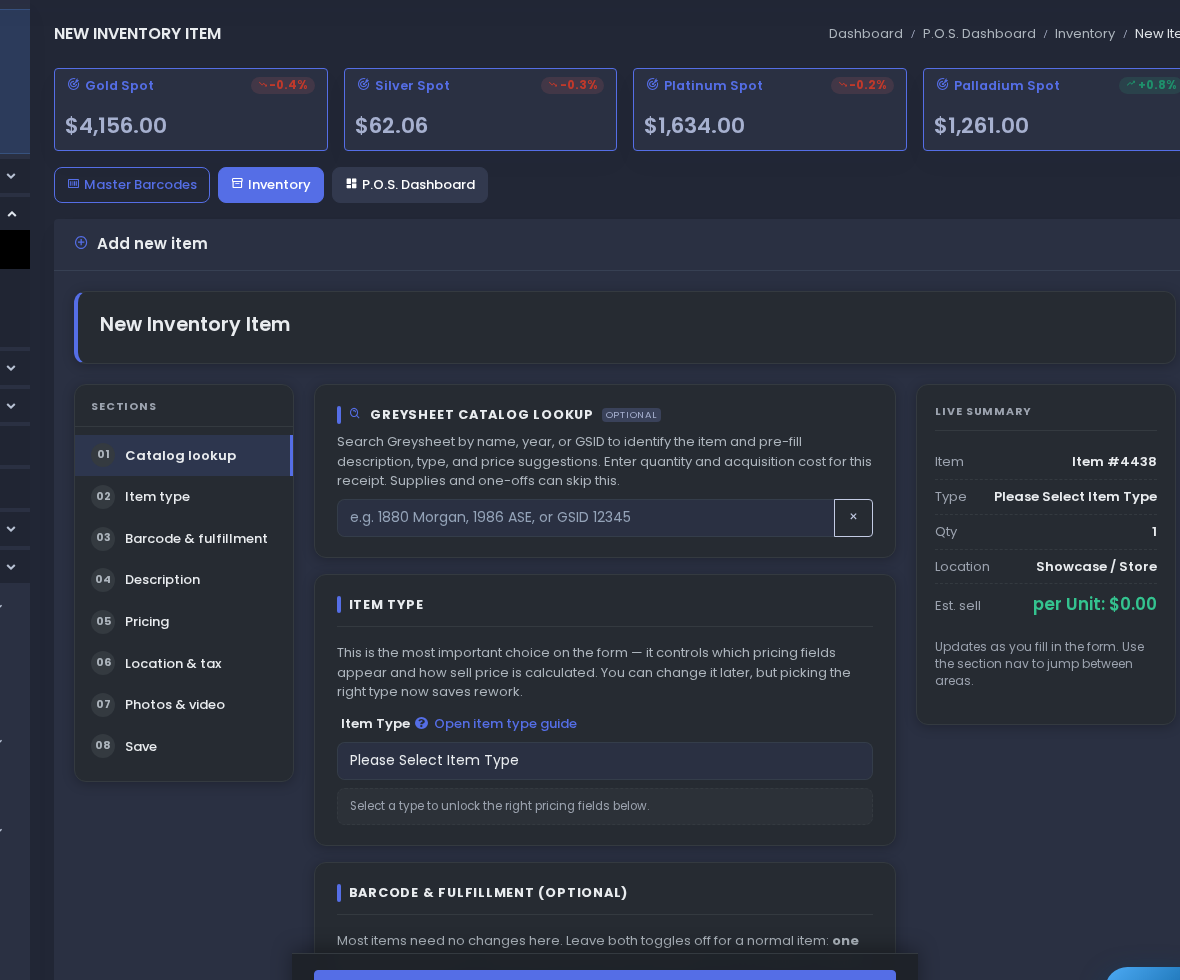The height and width of the screenshot is (980, 1180).
Task: Click the Inventory breadcrumb link
Action: [x=1084, y=34]
